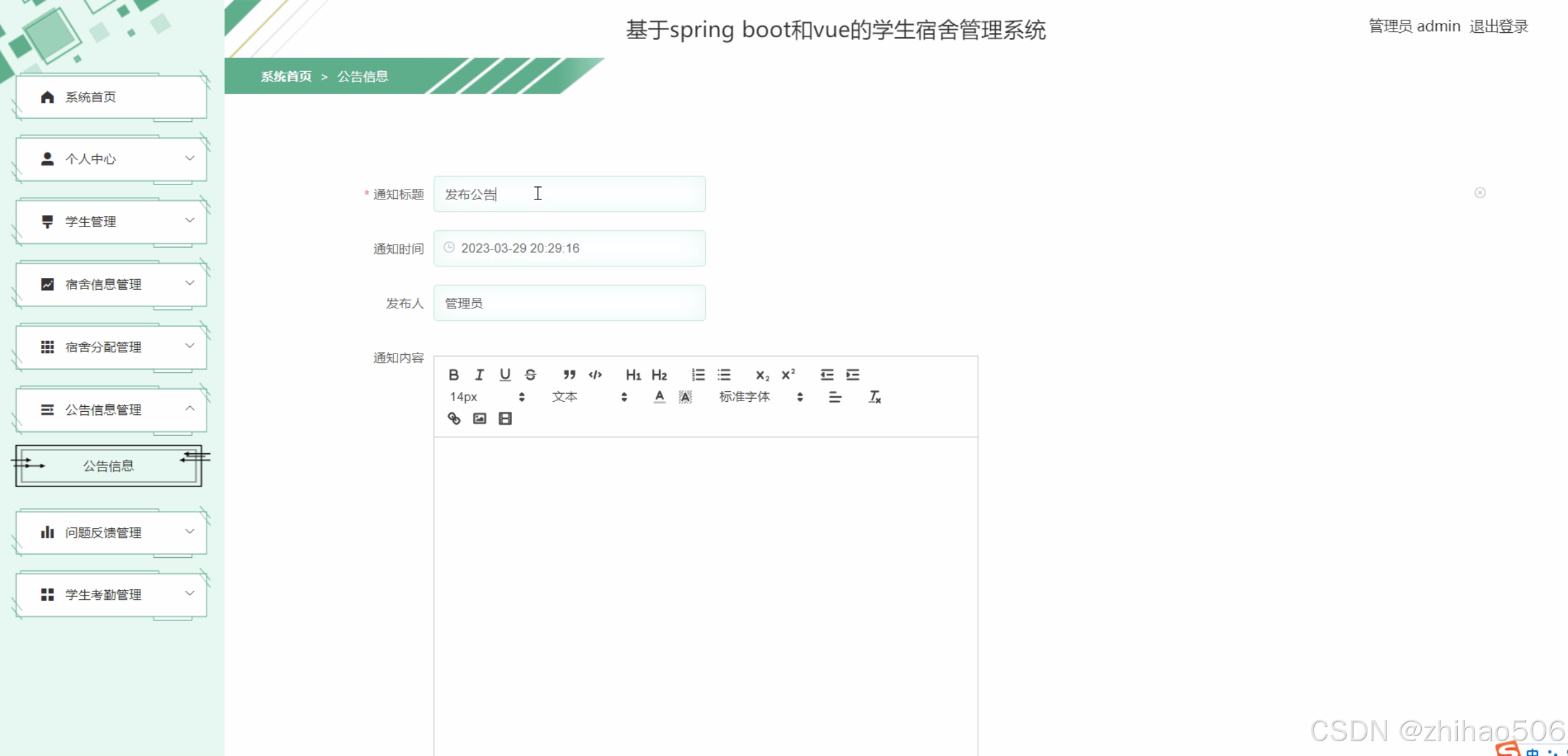Toggle subscript formatting
The width and height of the screenshot is (1568, 756).
pos(761,375)
